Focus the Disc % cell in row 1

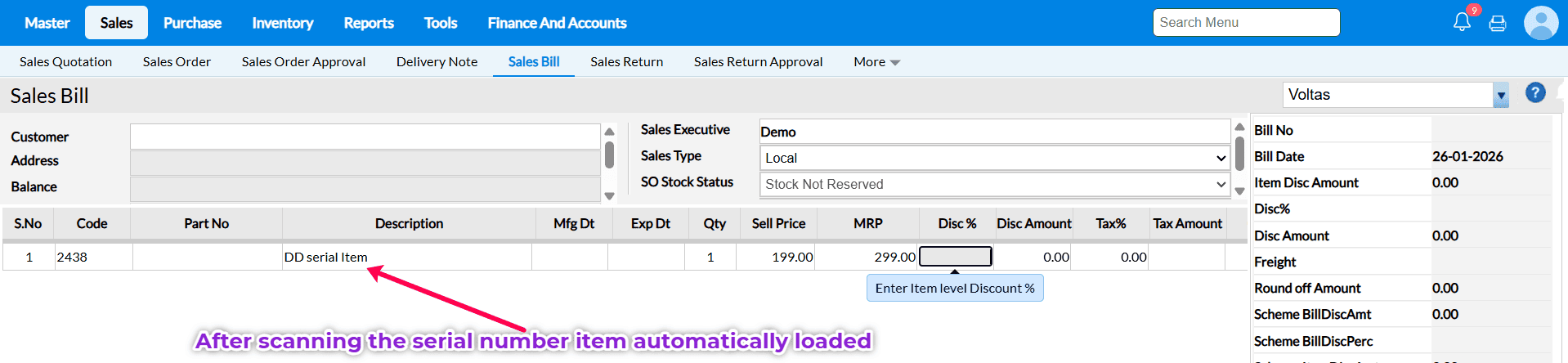pos(955,257)
